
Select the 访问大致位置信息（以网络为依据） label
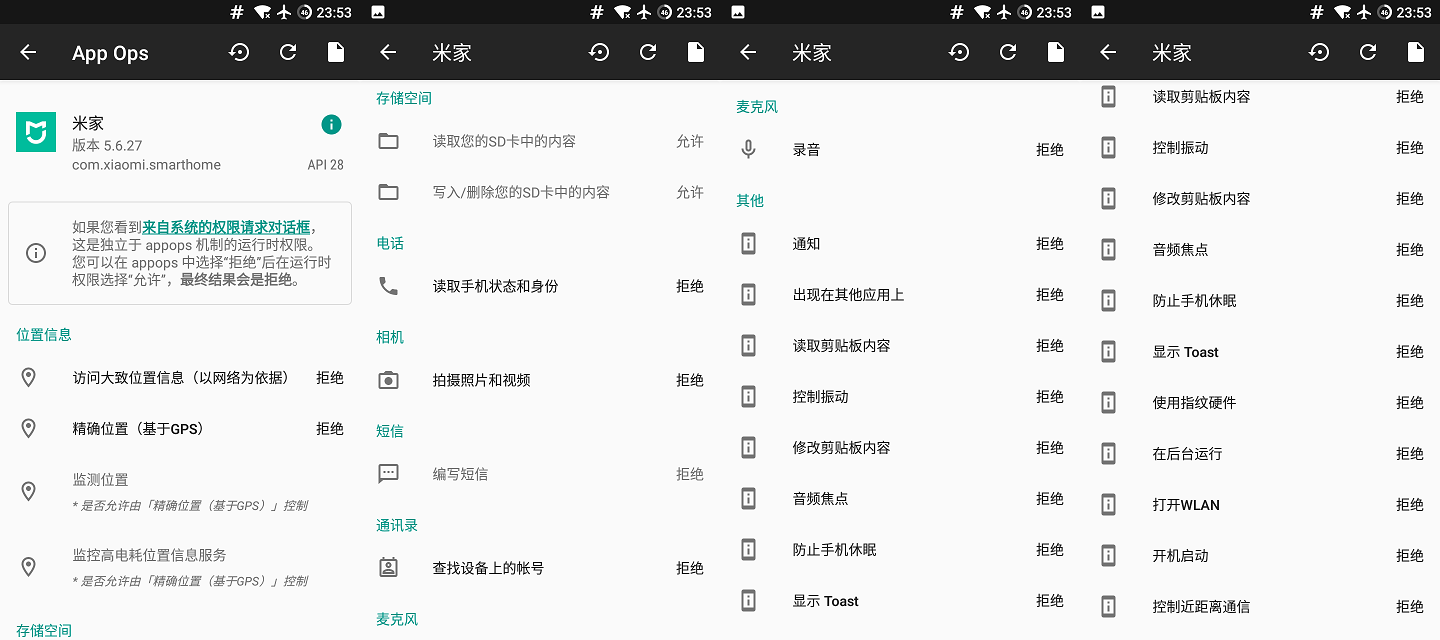(180, 378)
